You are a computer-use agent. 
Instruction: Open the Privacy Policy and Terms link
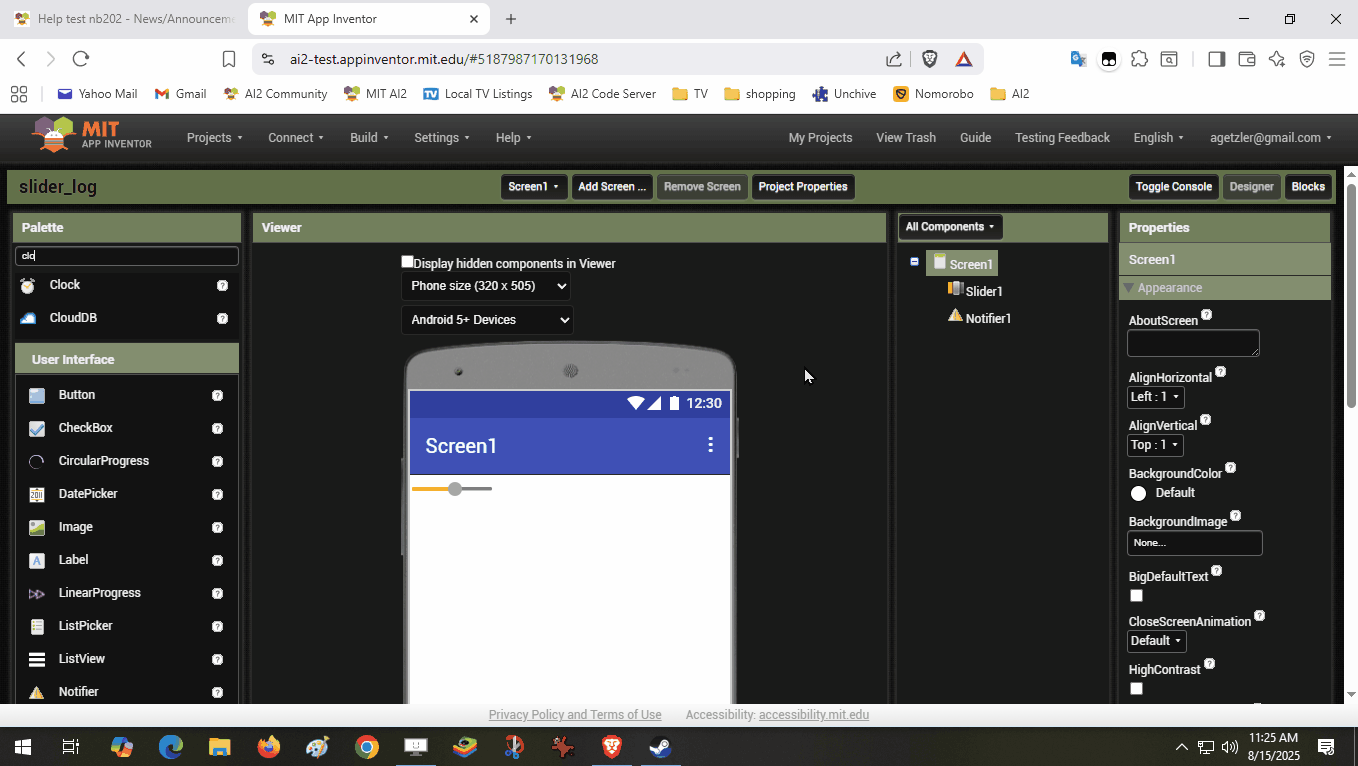point(574,715)
